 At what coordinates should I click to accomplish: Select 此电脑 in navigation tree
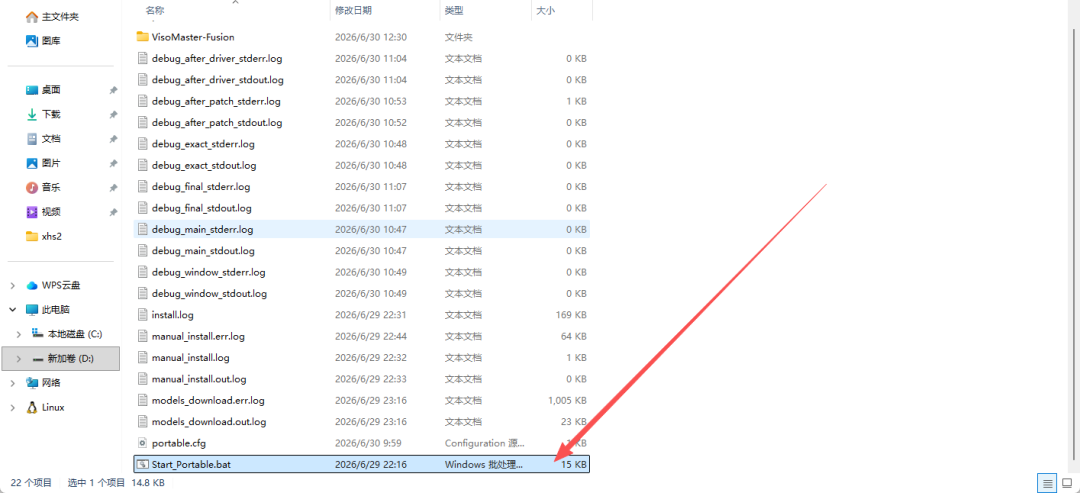coord(48,310)
